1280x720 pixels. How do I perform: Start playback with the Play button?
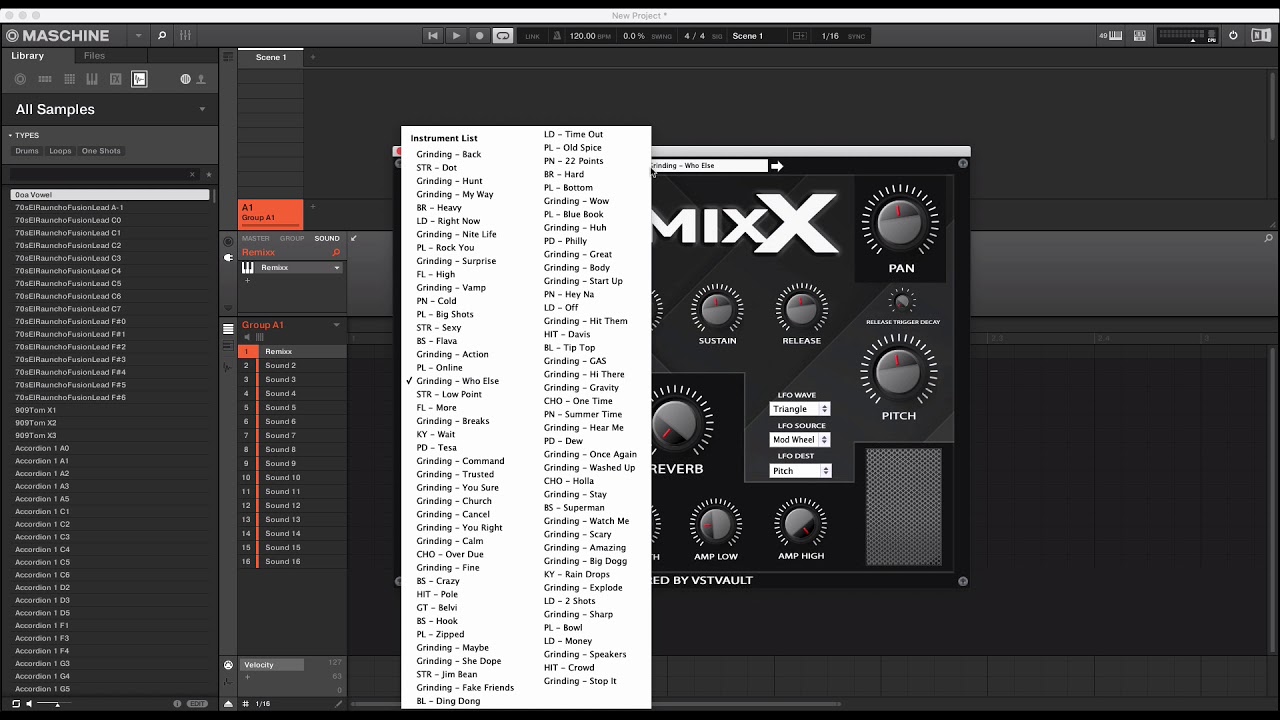tap(456, 35)
